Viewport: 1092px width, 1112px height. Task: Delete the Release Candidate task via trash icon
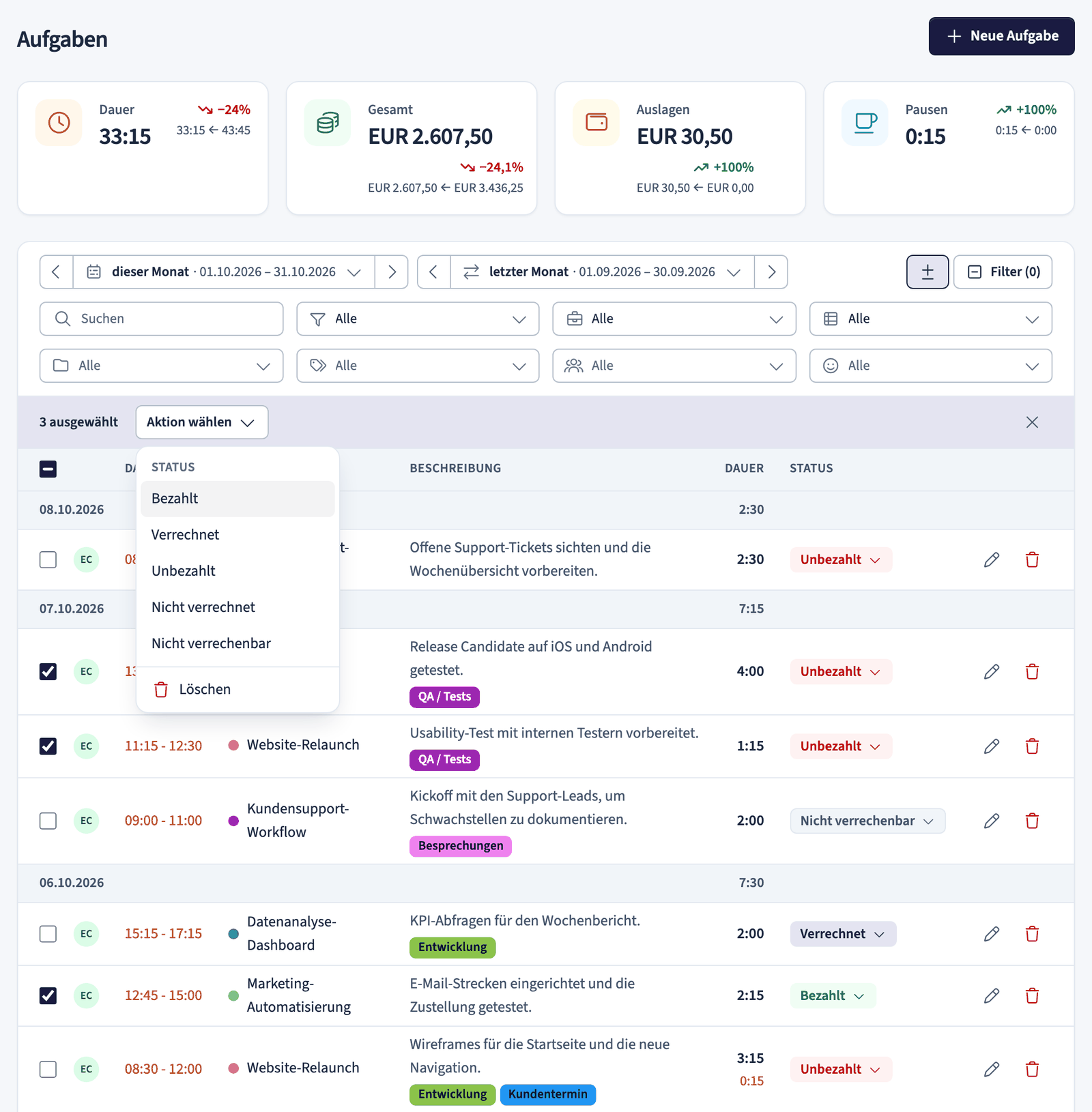point(1032,672)
